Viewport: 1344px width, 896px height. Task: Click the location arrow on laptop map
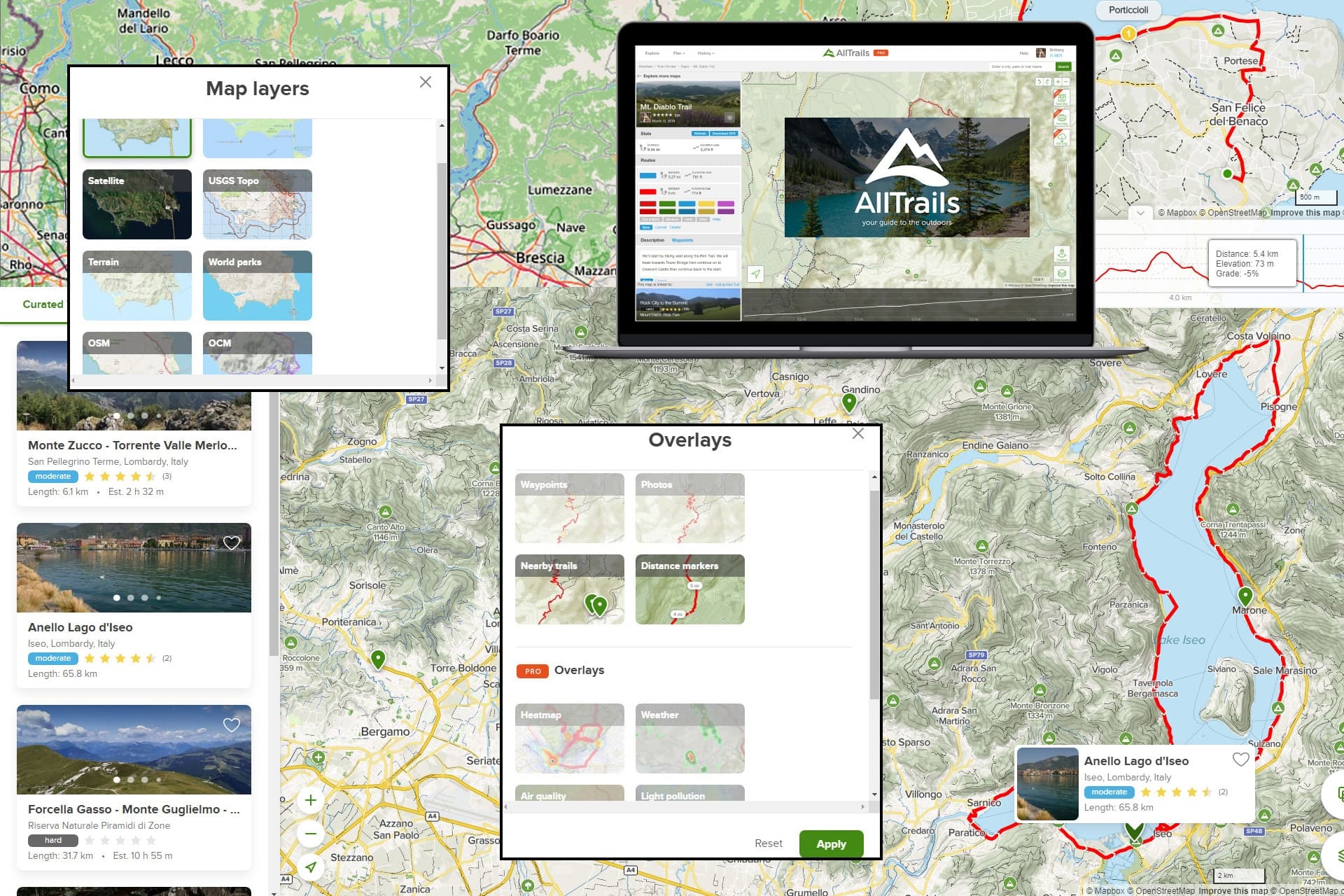755,274
